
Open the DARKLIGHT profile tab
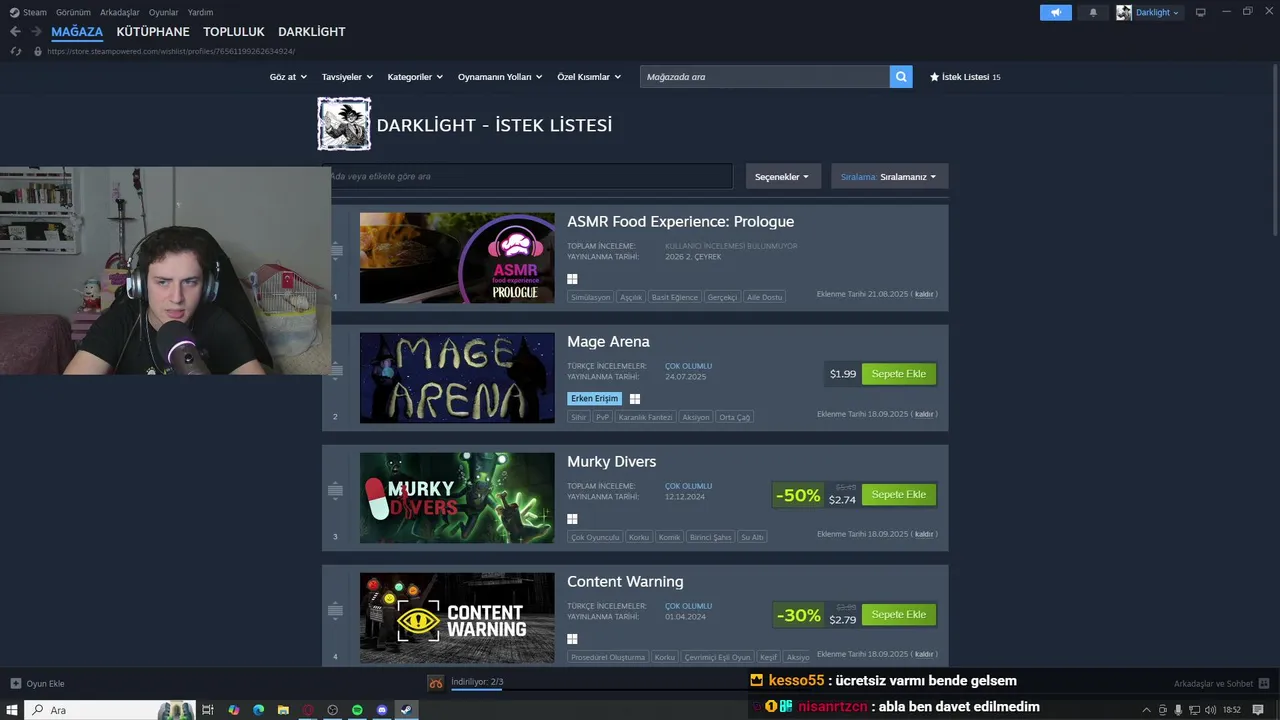[312, 32]
